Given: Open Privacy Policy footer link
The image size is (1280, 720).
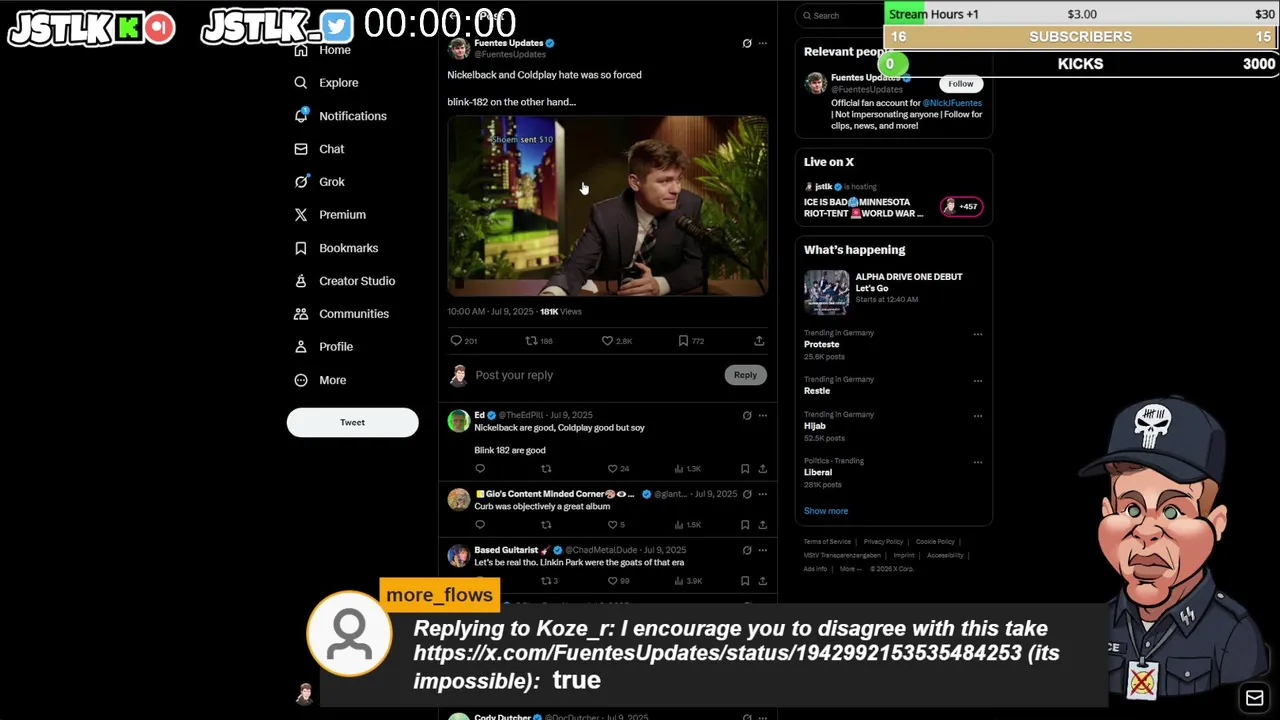Looking at the screenshot, I should (883, 542).
